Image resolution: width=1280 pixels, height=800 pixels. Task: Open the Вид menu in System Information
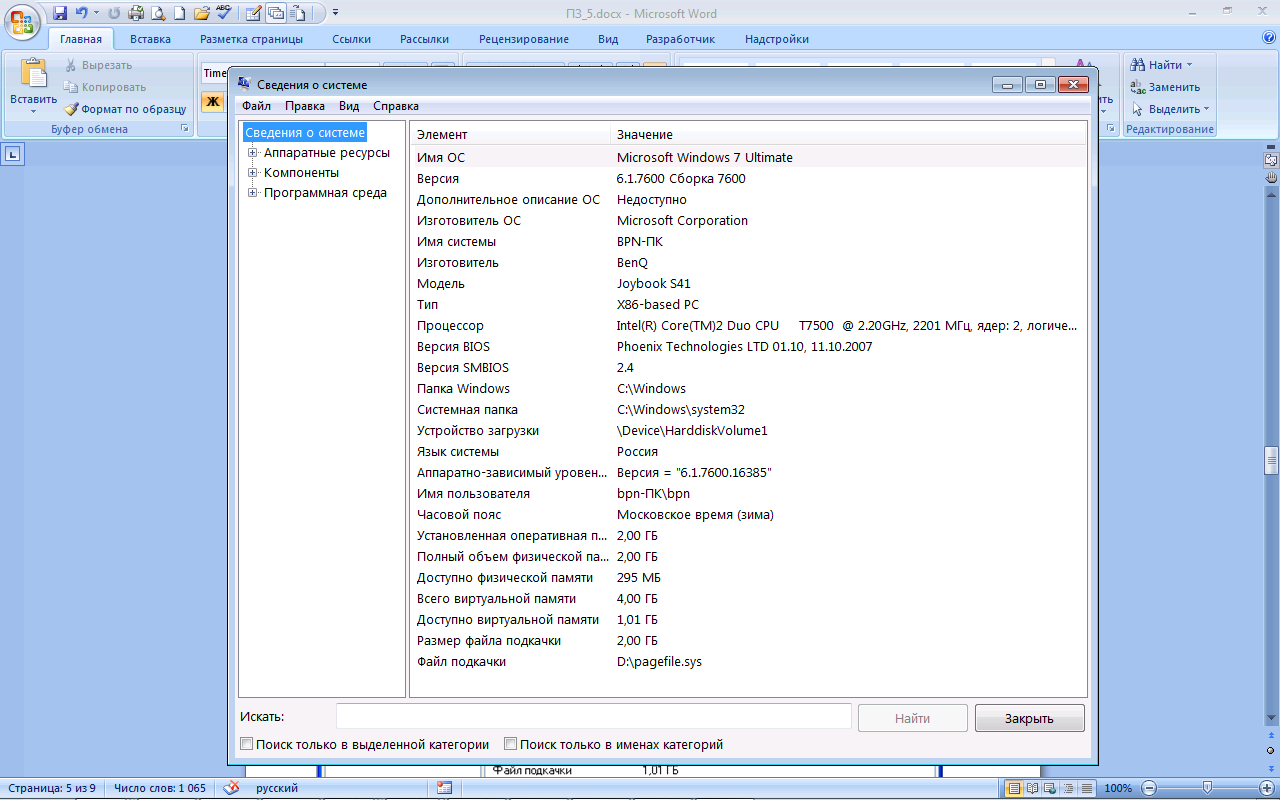click(349, 106)
